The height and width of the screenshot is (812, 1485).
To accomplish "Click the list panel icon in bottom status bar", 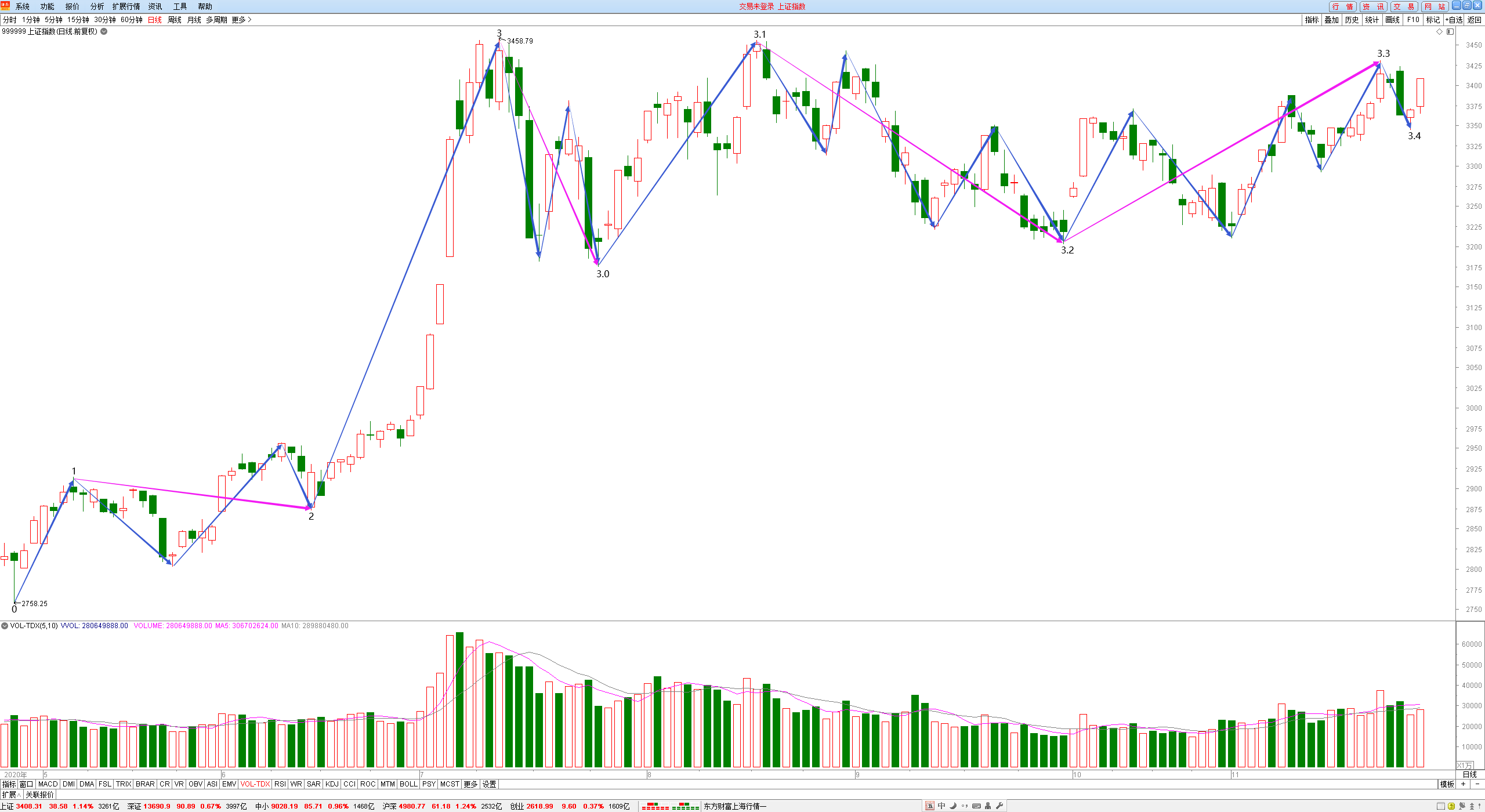I will click(x=1441, y=806).
